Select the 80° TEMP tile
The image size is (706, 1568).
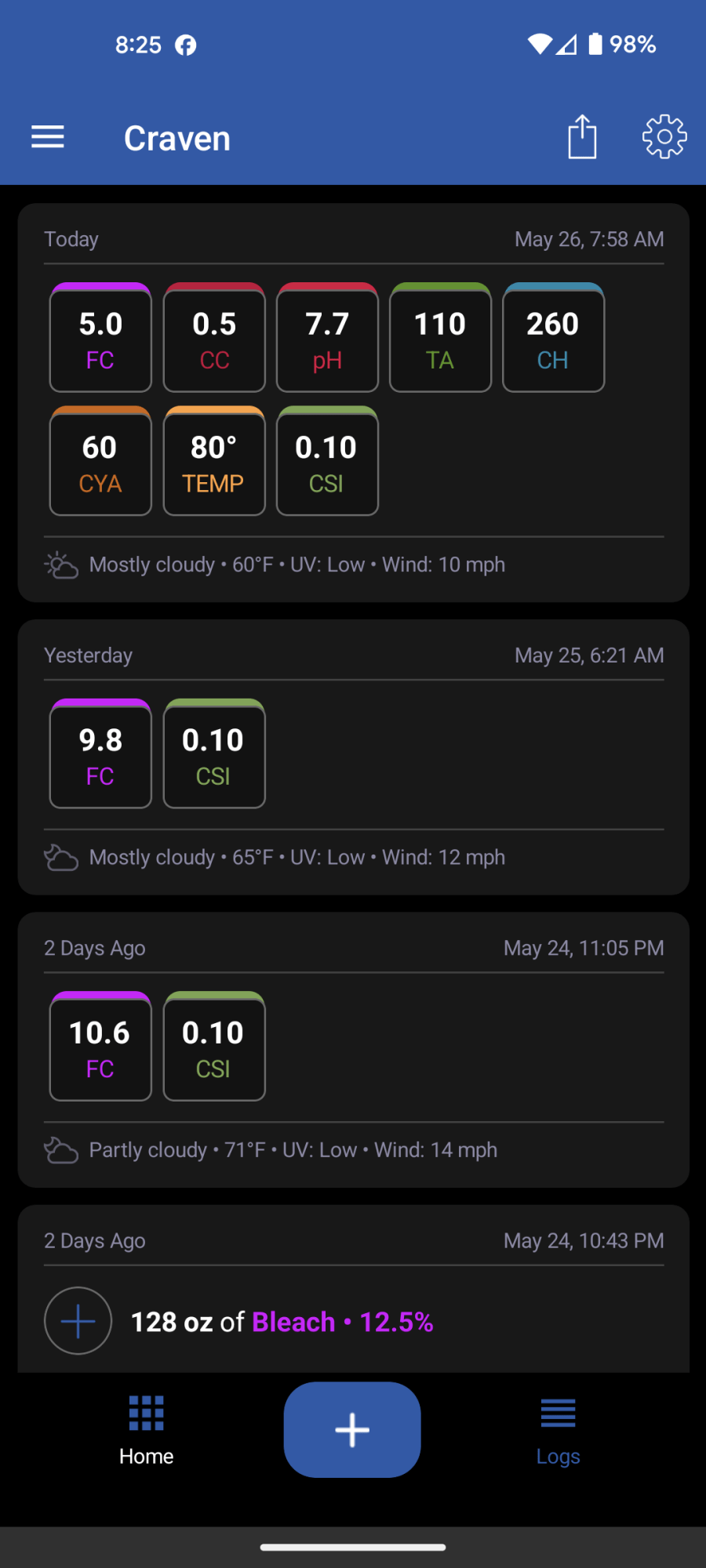pyautogui.click(x=214, y=461)
